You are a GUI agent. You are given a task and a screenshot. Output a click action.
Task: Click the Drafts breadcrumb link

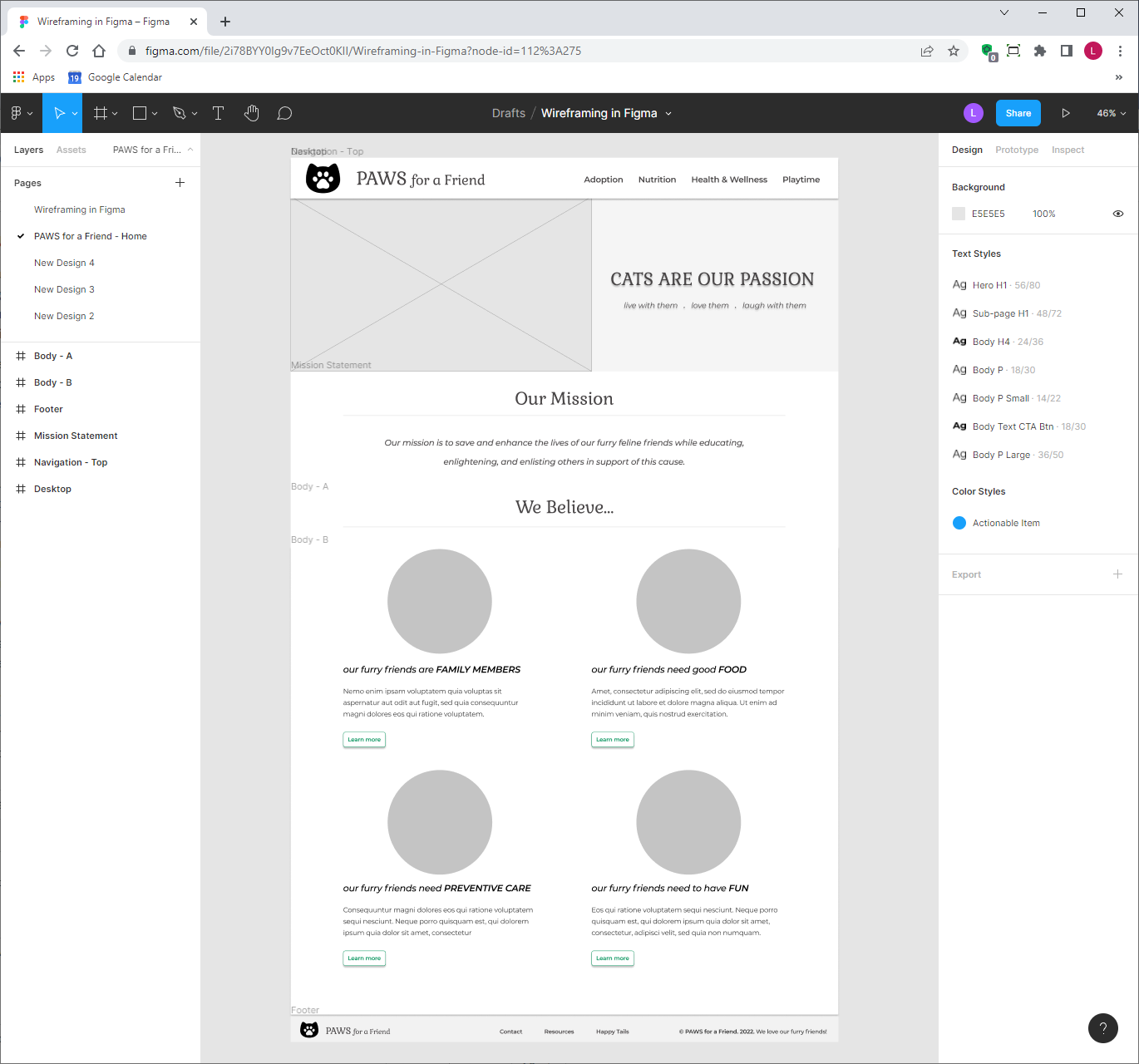pos(508,112)
